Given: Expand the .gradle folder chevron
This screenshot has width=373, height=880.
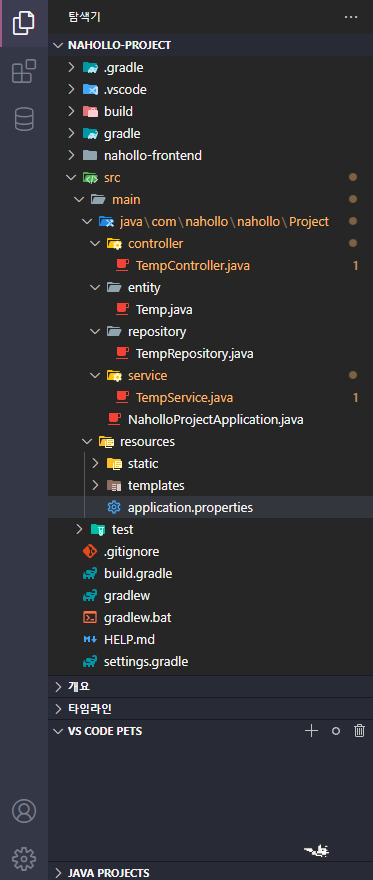Looking at the screenshot, I should click(71, 67).
